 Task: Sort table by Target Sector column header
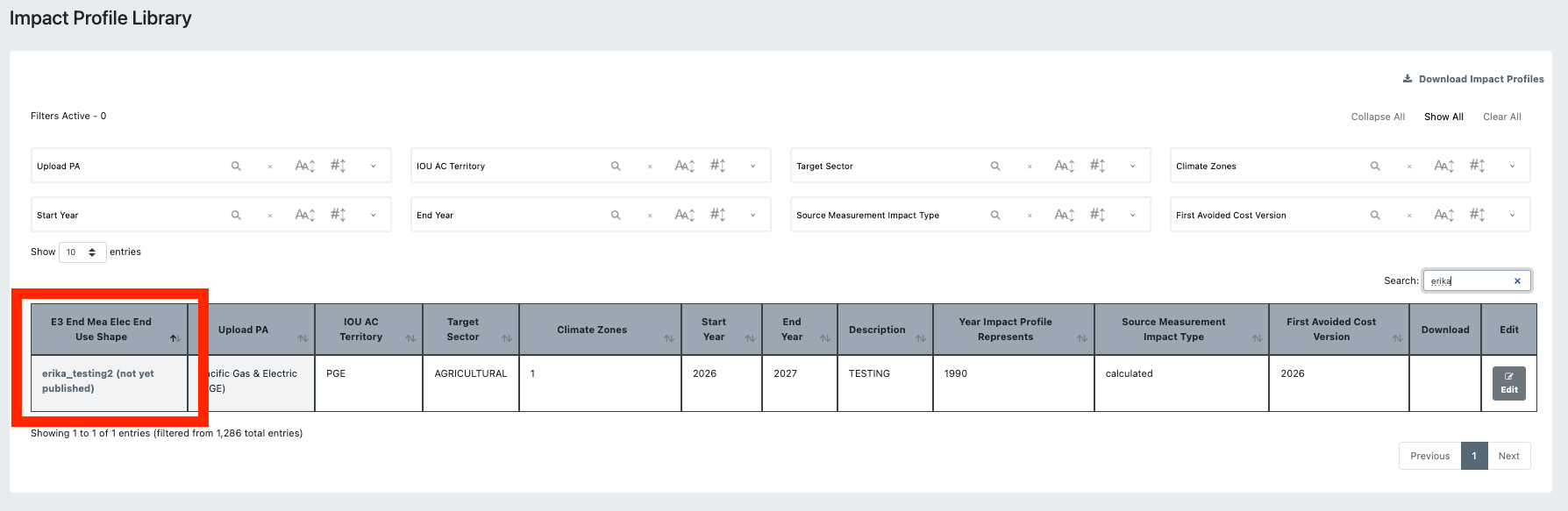point(471,330)
